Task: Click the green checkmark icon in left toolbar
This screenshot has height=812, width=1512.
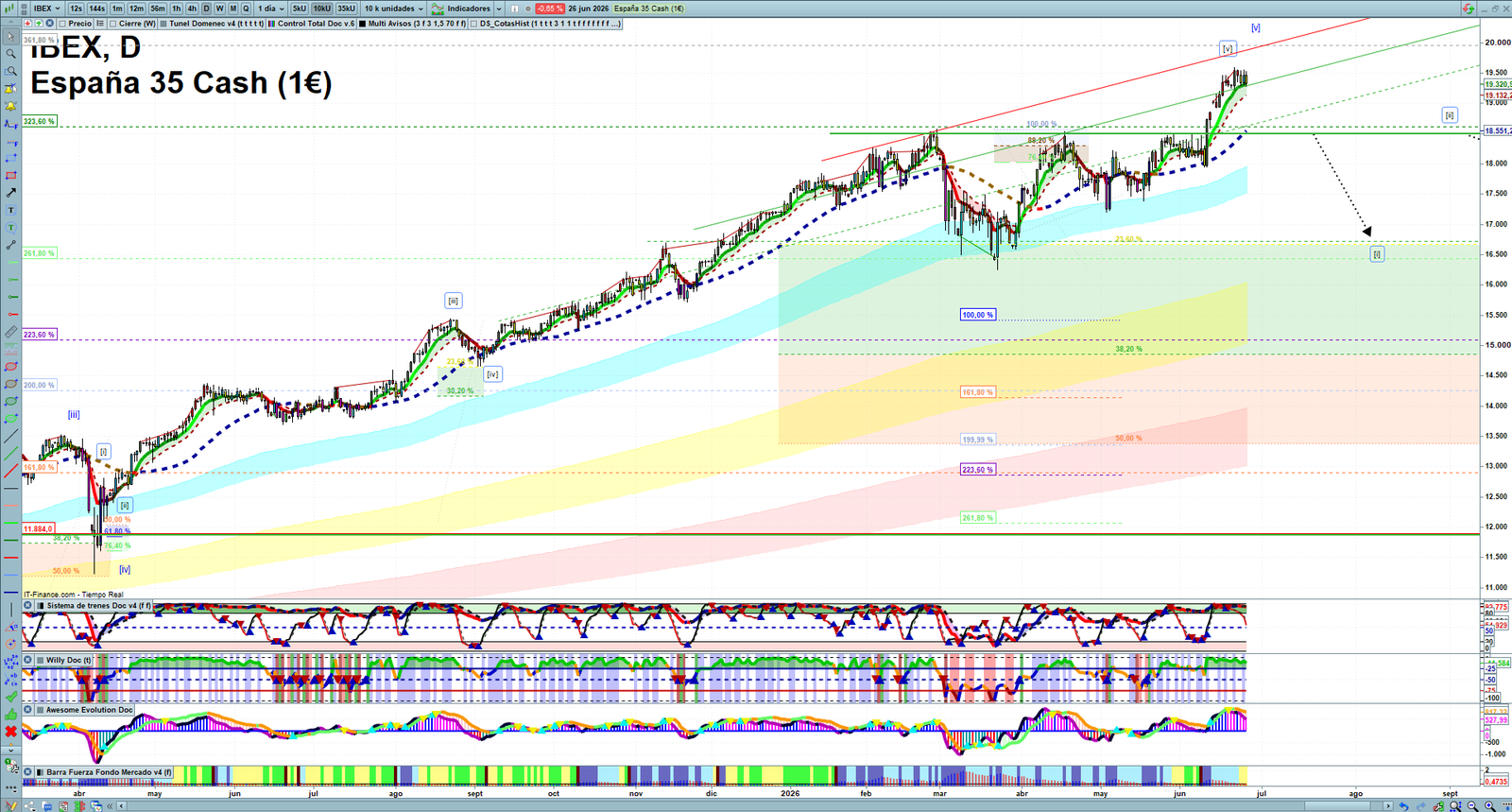Action: tap(11, 697)
